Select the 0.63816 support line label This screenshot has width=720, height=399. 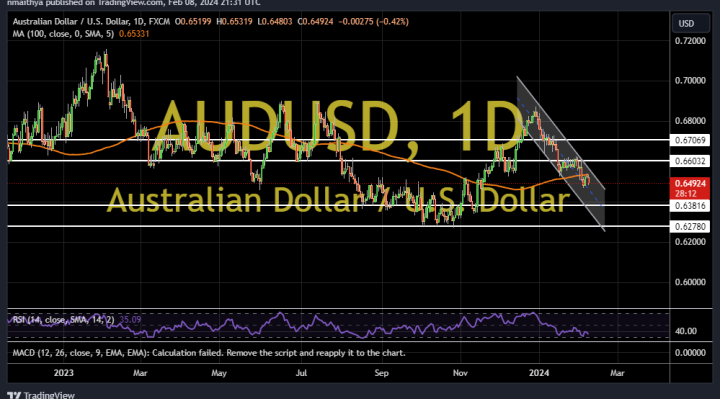[x=690, y=206]
